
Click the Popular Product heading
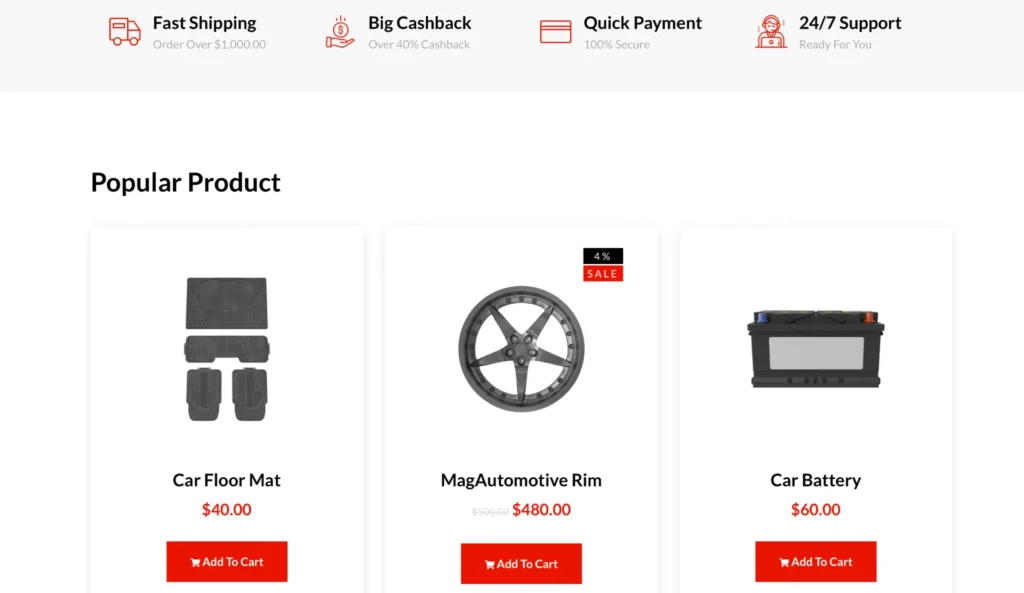pyautogui.click(x=185, y=182)
